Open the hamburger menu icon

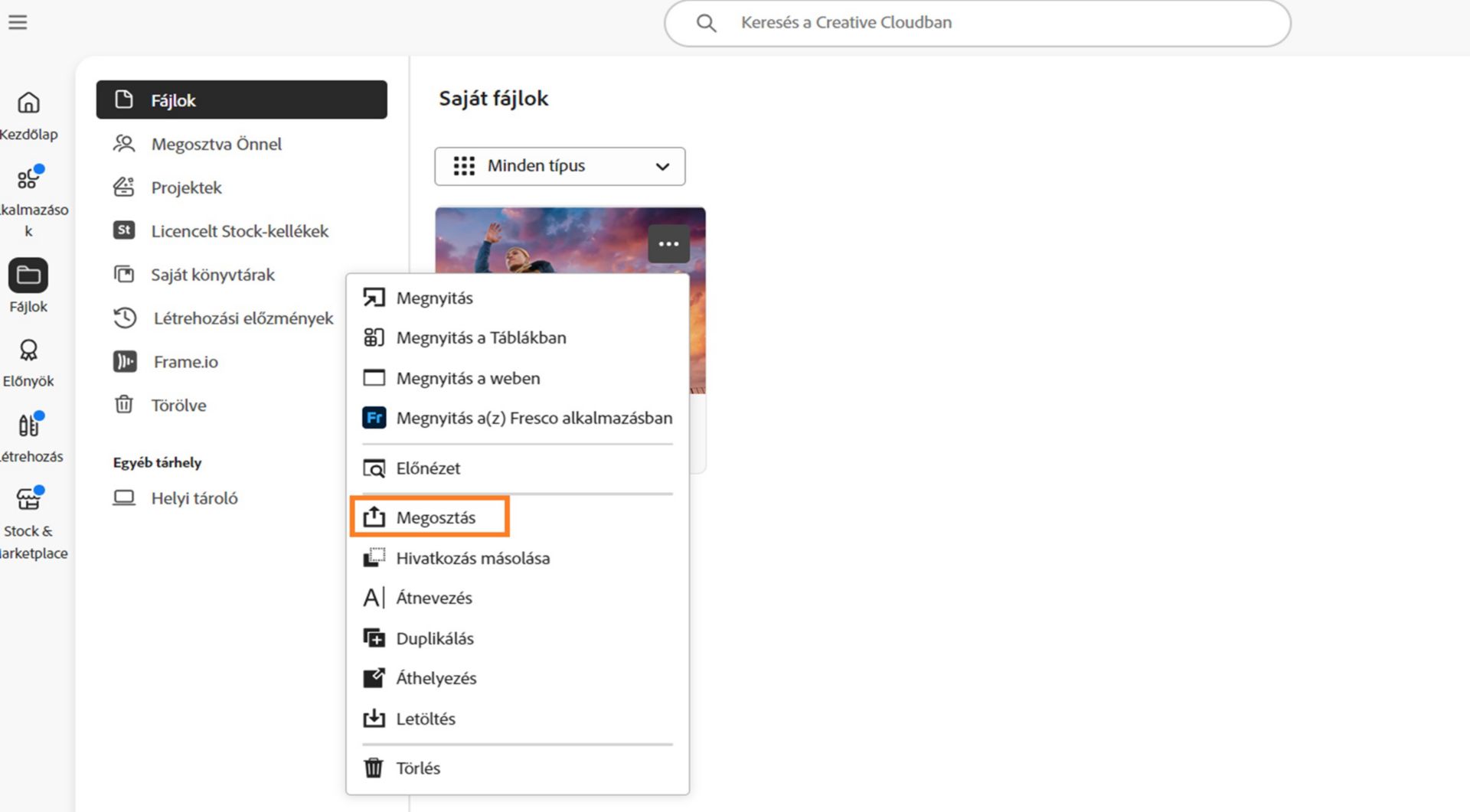point(18,22)
